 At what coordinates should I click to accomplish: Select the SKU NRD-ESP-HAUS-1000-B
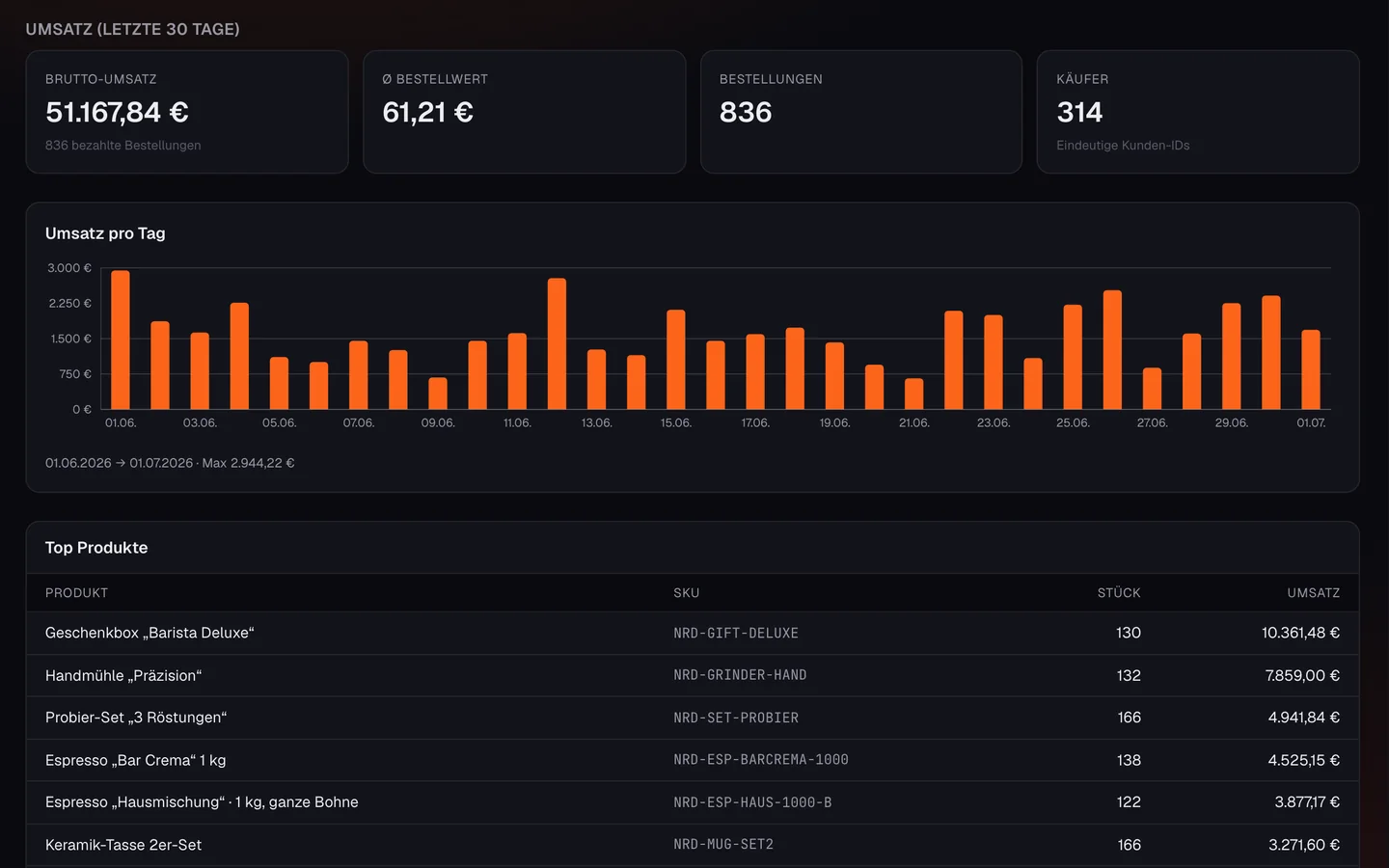coord(752,802)
